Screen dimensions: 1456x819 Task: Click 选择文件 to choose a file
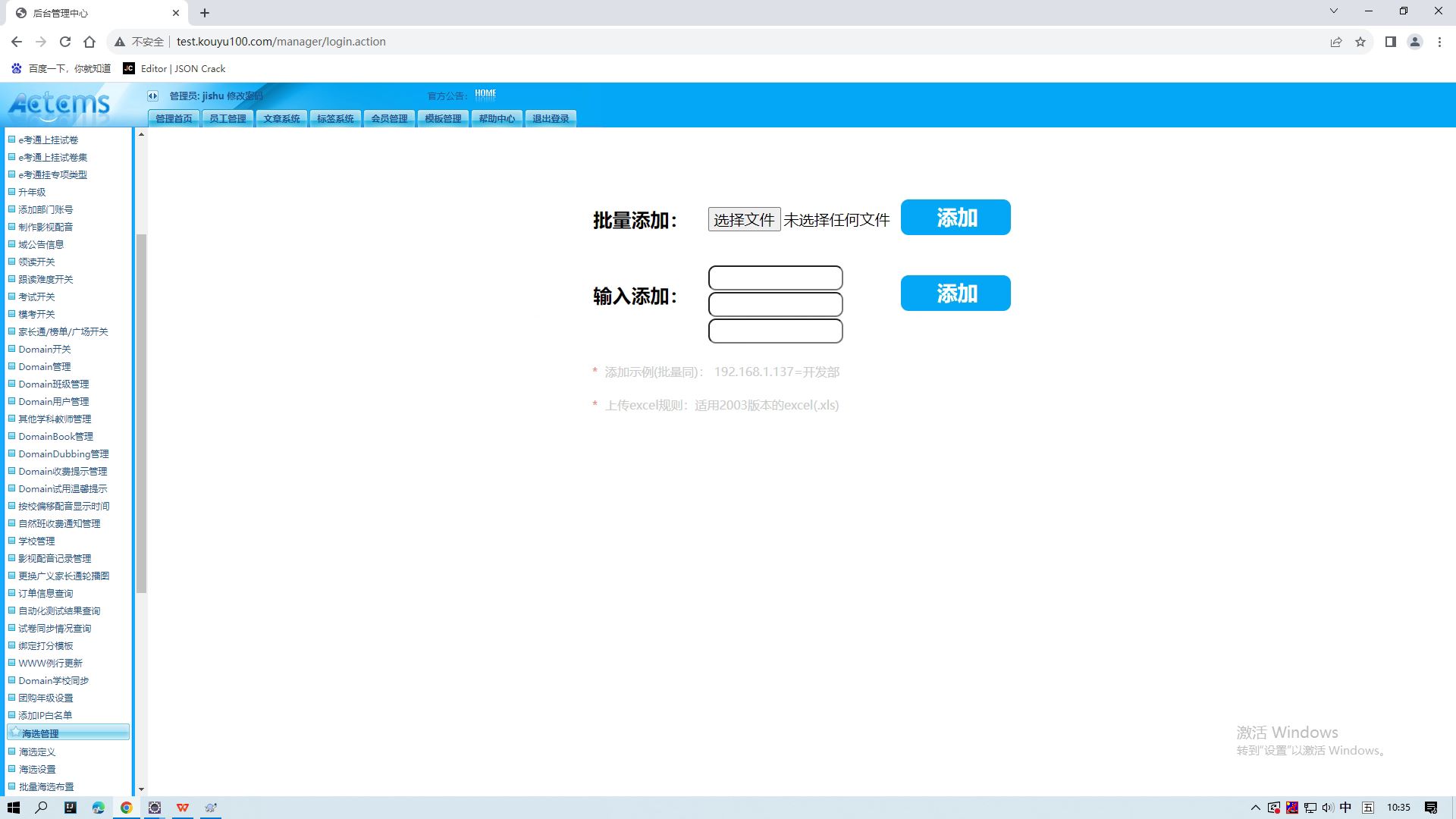tap(744, 220)
